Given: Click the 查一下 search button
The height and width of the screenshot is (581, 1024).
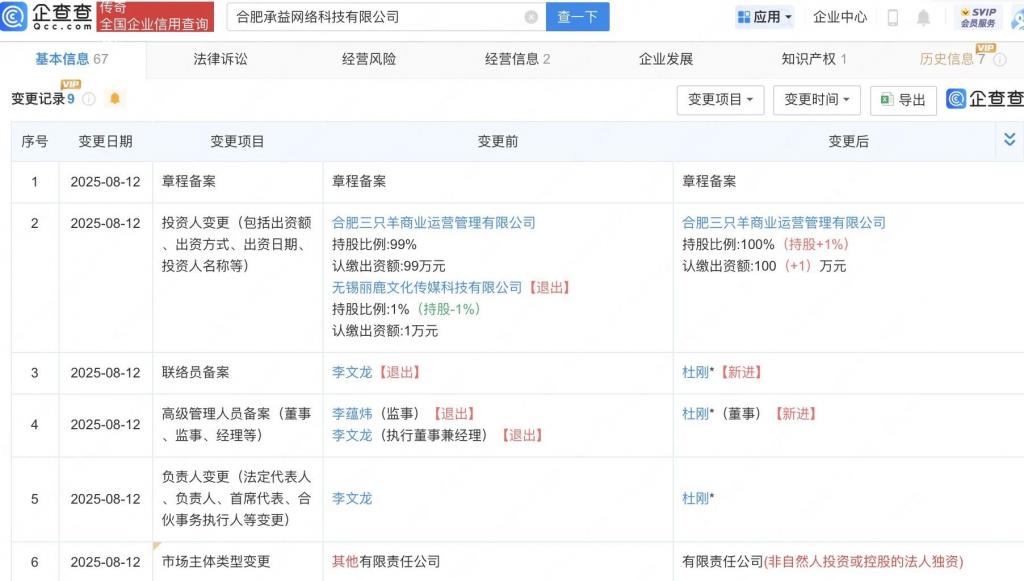Looking at the screenshot, I should coord(577,17).
